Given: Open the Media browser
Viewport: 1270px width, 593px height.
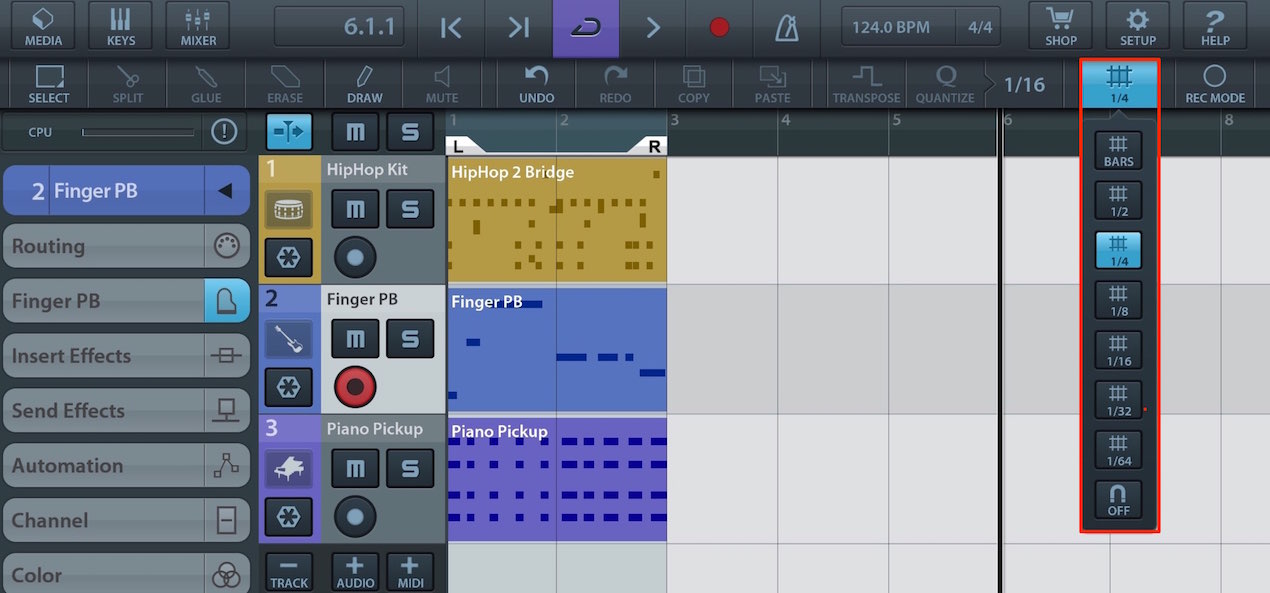Looking at the screenshot, I should point(43,27).
